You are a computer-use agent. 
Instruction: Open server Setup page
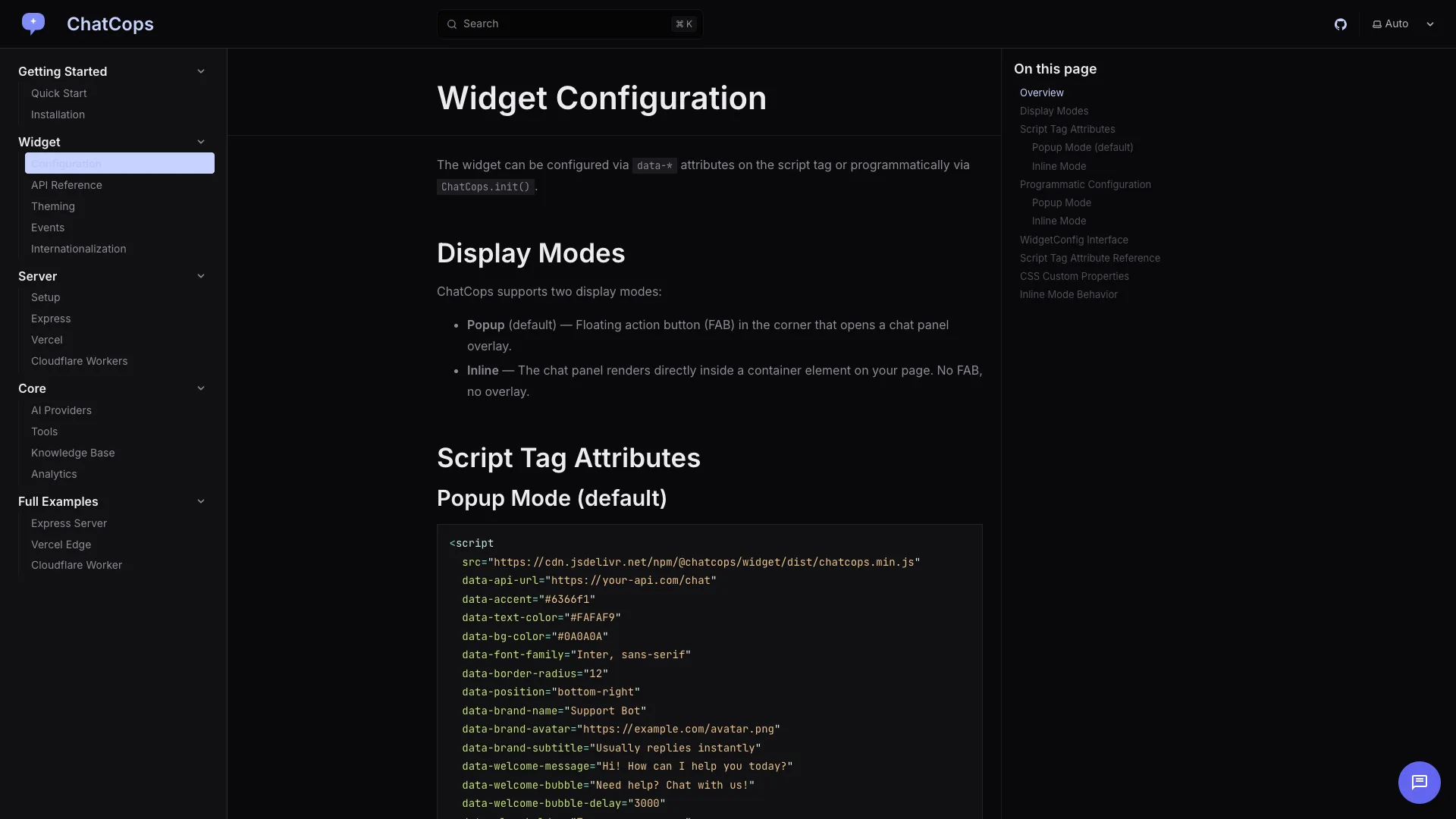45,297
